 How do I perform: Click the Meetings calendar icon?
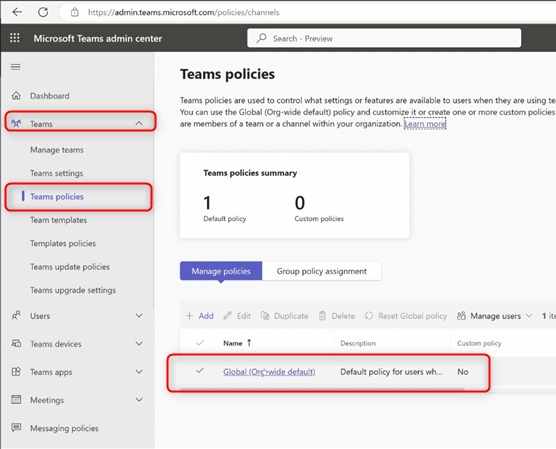16,399
